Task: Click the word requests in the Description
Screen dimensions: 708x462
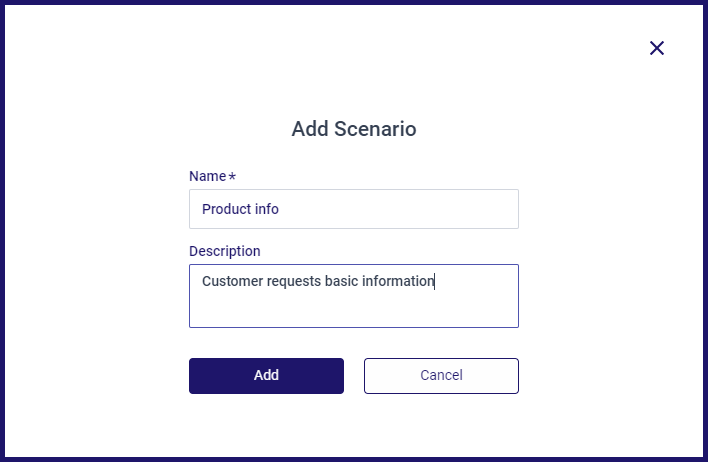Action: point(294,281)
